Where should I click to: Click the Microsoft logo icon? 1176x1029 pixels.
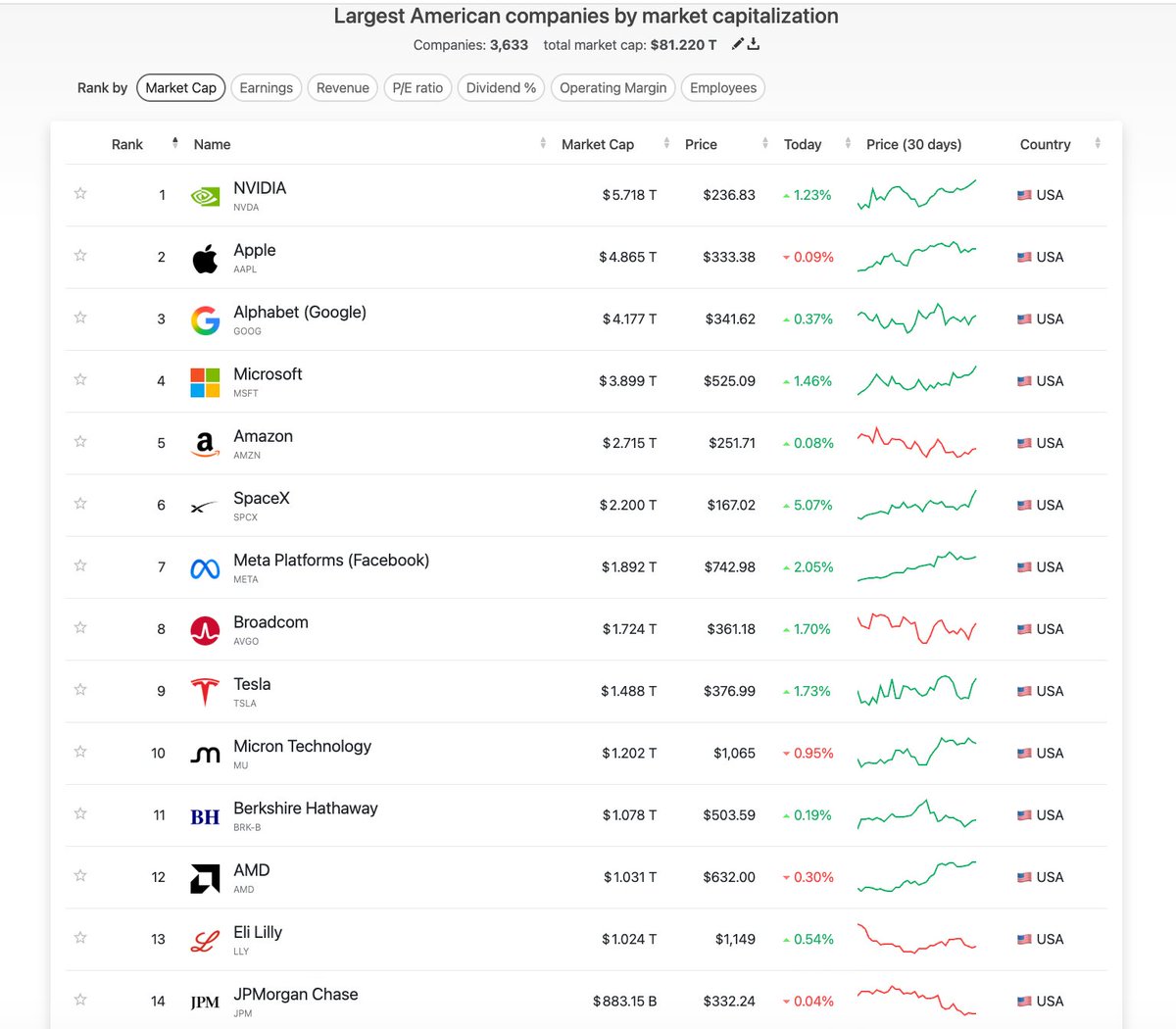(x=205, y=382)
